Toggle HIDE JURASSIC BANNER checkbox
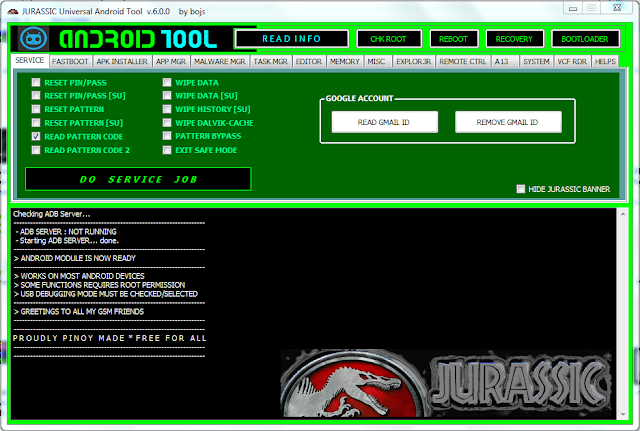Image resolution: width=640 pixels, height=431 pixels. tap(521, 189)
